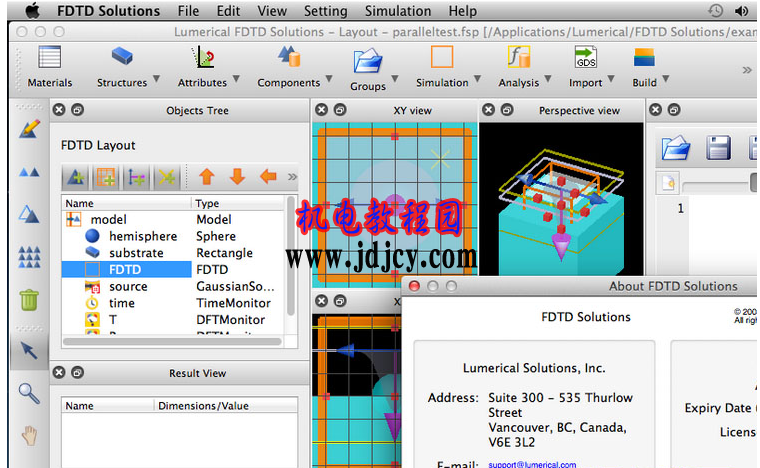
Task: Open the Materials database
Action: click(49, 58)
